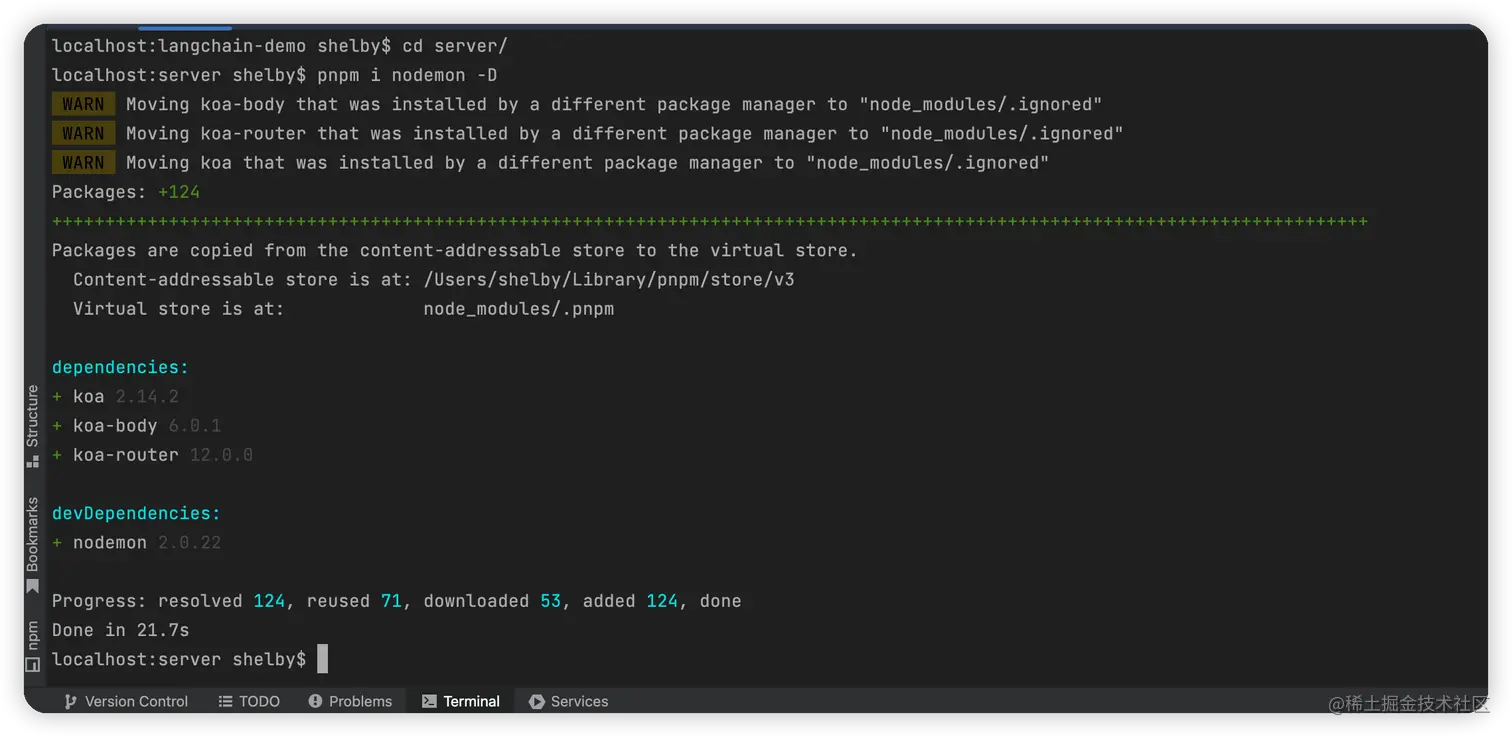Click the 'devDependencies:' heading
This screenshot has height=737, width=1512.
(x=136, y=513)
